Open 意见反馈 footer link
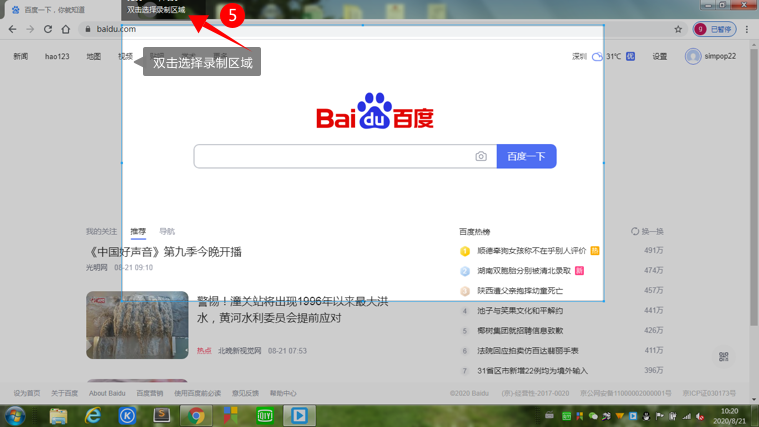The image size is (759, 427). 245,393
